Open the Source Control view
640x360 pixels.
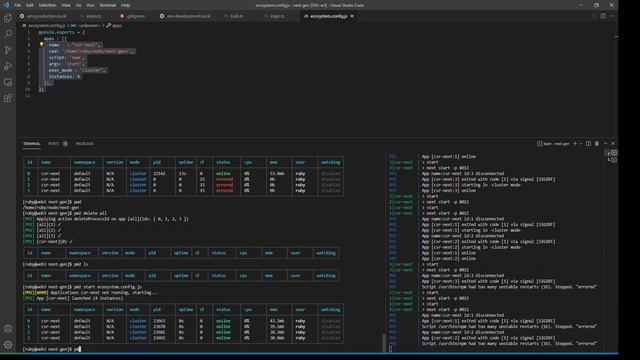coord(8,50)
